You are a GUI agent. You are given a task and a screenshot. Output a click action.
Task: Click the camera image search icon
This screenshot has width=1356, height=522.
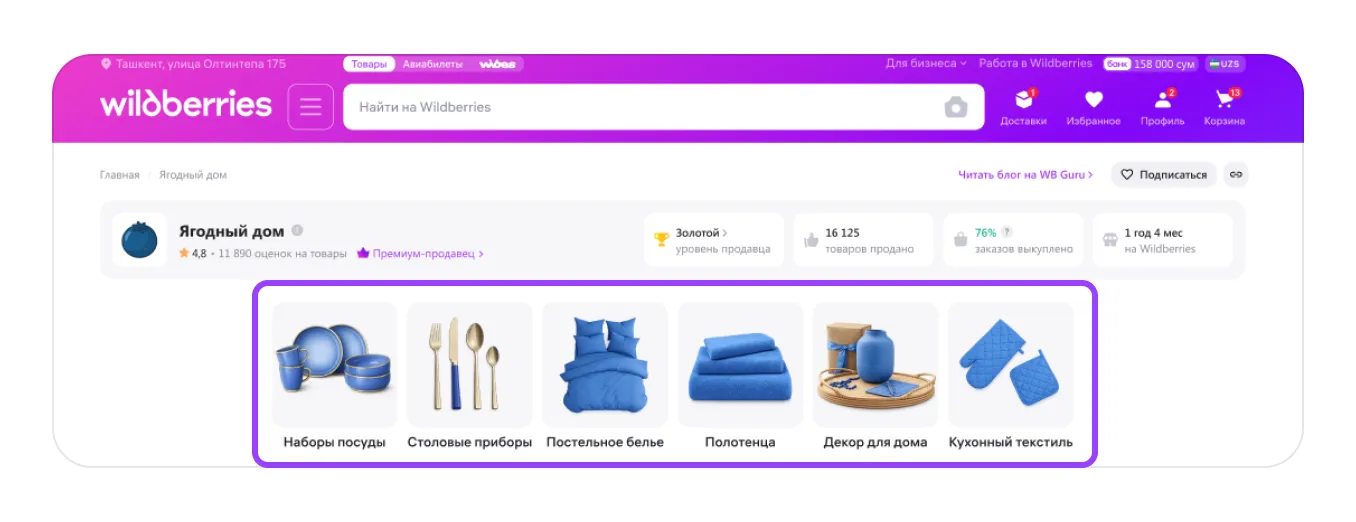tap(956, 107)
